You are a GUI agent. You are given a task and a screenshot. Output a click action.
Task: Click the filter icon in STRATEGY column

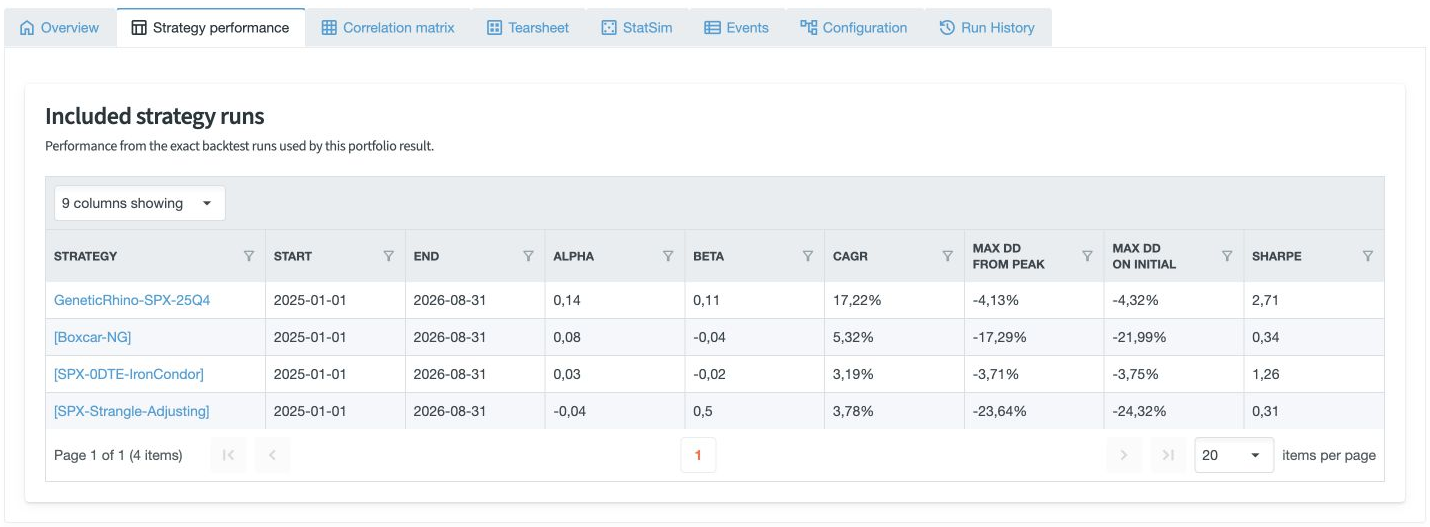tap(249, 256)
